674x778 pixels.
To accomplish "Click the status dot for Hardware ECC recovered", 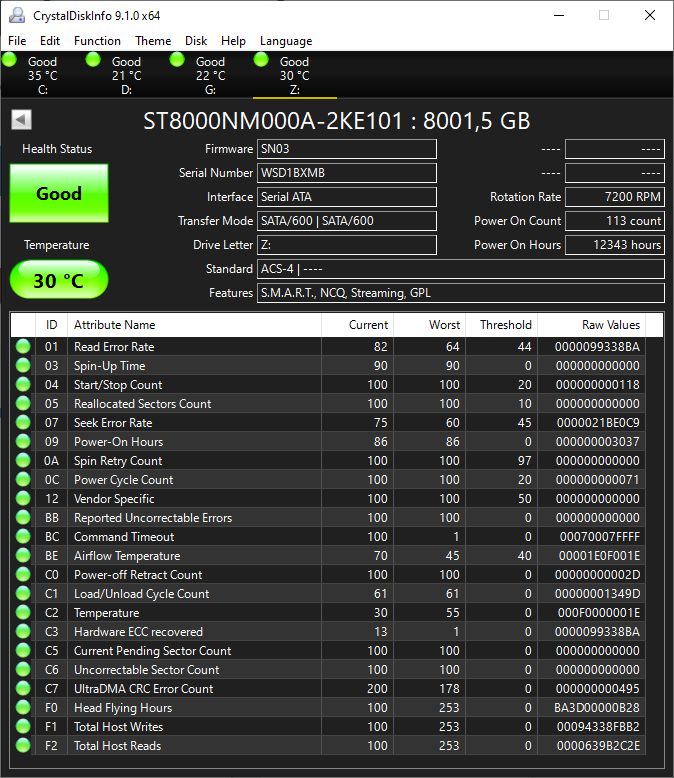I will (23, 632).
